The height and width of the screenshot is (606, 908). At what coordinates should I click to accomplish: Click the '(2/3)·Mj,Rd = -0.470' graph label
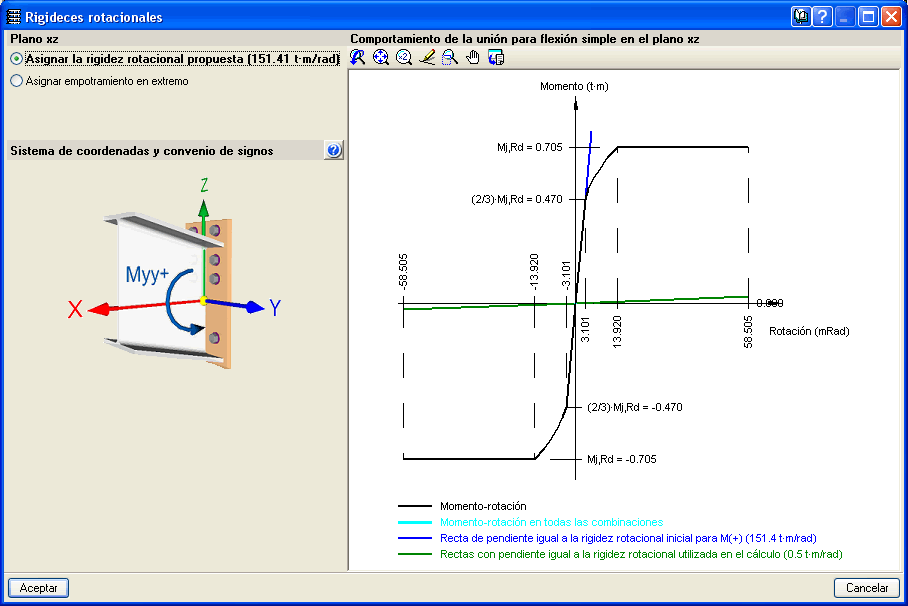(635, 407)
